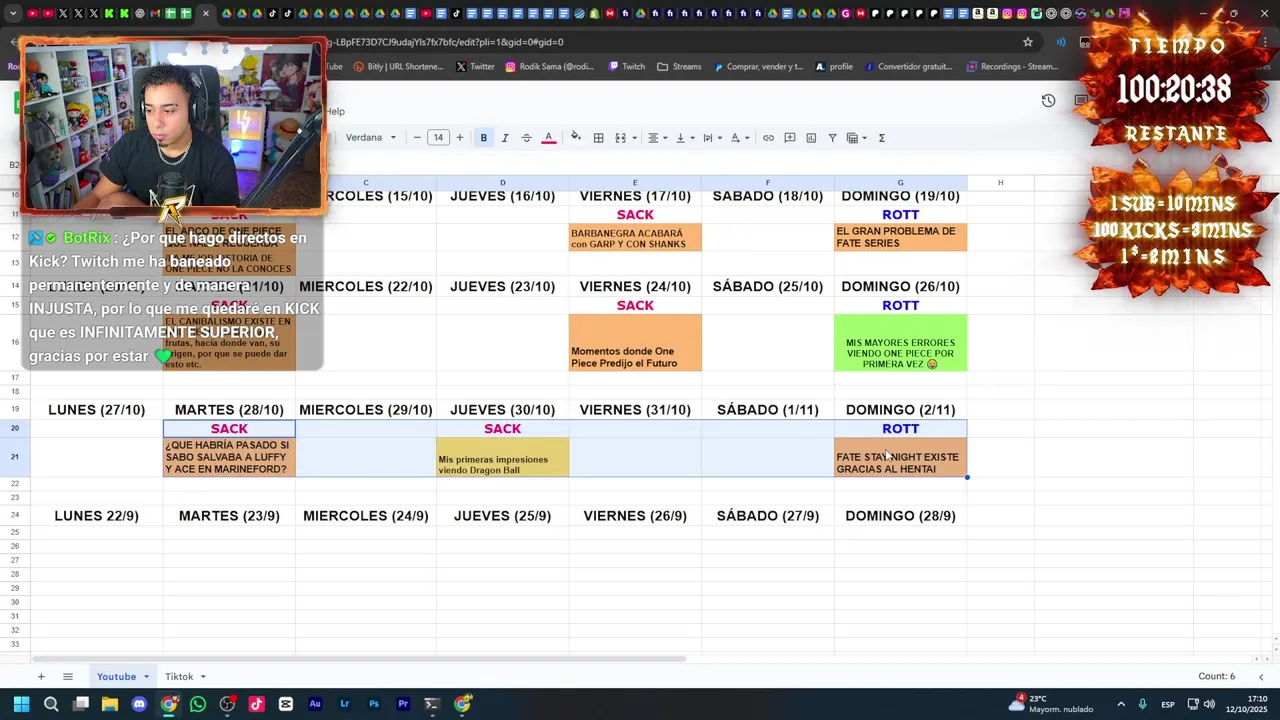Click the Count: 6 status summary
This screenshot has width=1280, height=720.
[x=1216, y=676]
